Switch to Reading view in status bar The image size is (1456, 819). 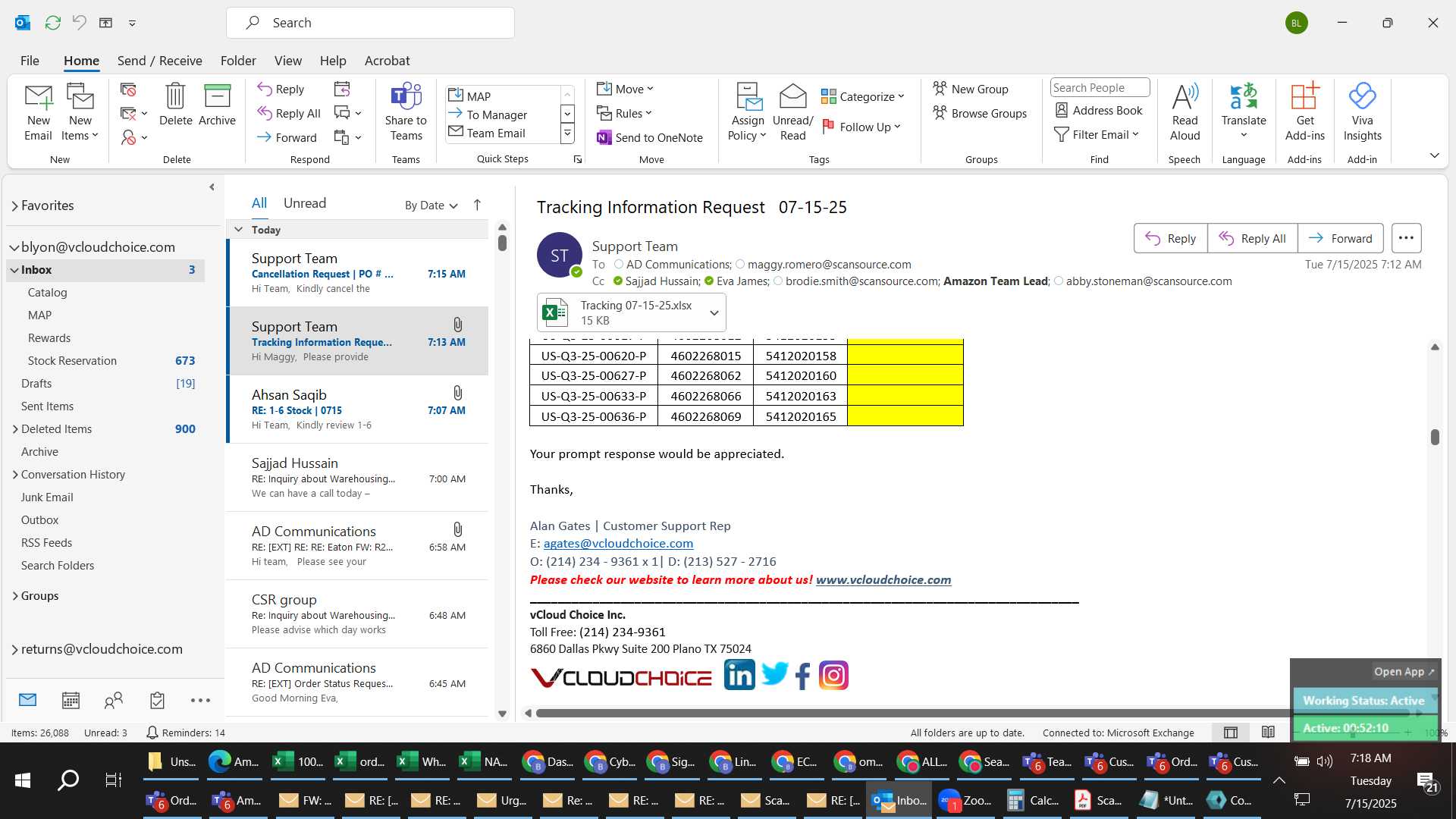pos(1268,733)
